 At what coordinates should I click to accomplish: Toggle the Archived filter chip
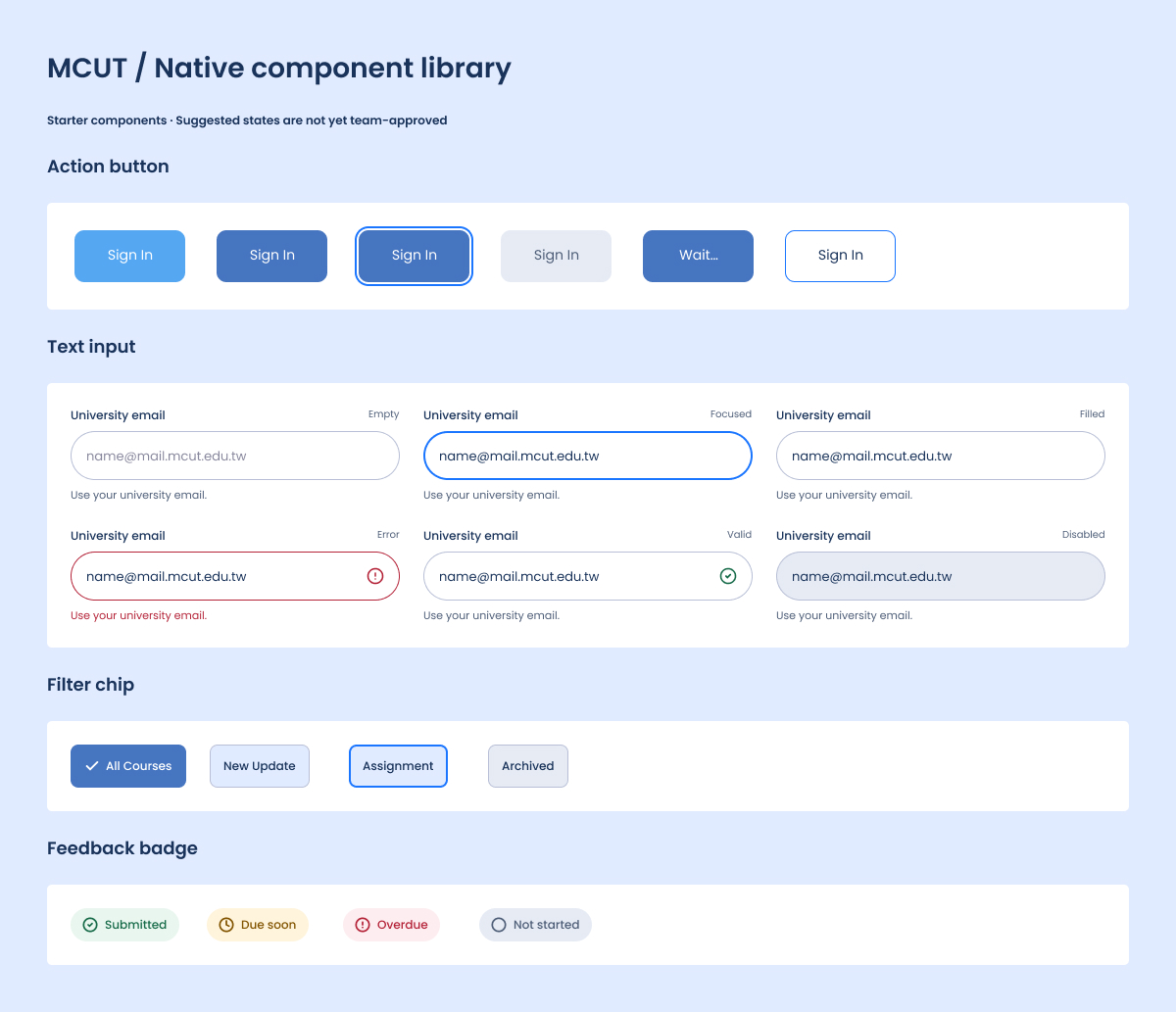(x=528, y=766)
